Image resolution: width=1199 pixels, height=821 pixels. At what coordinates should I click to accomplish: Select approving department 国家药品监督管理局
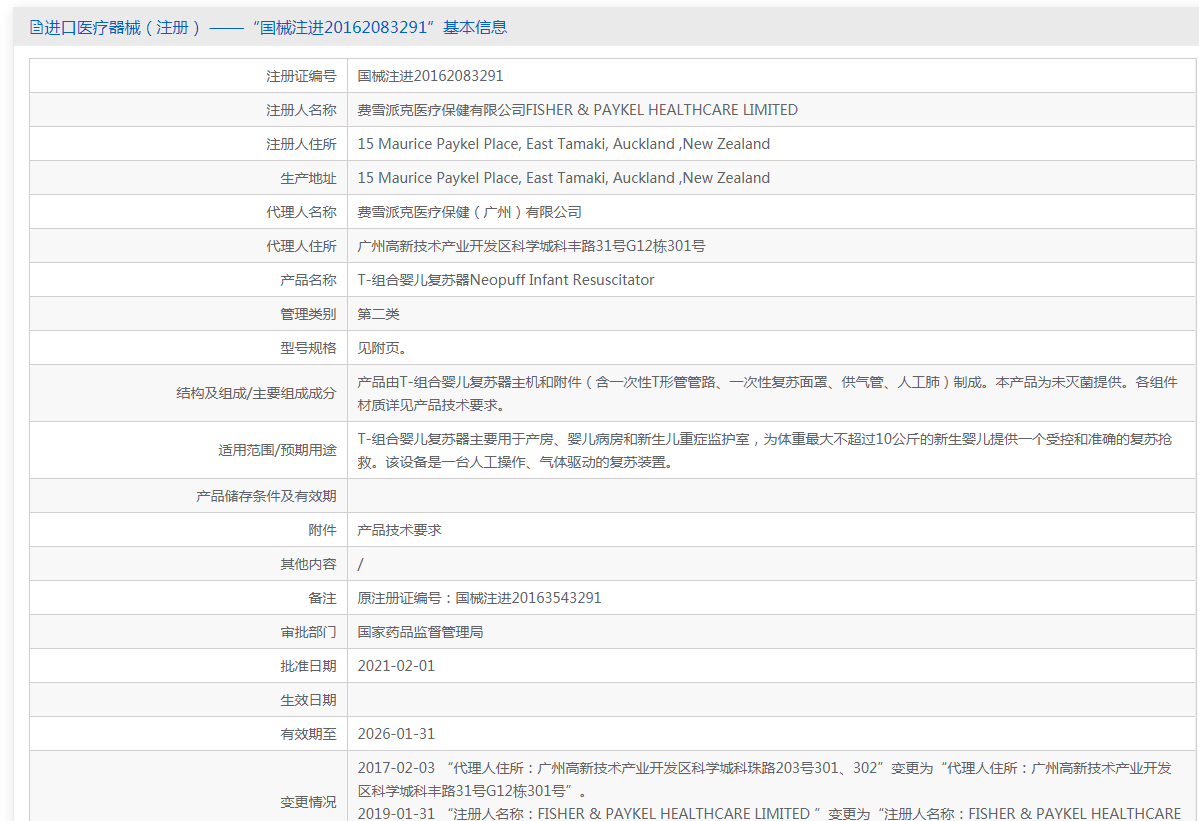click(x=421, y=632)
